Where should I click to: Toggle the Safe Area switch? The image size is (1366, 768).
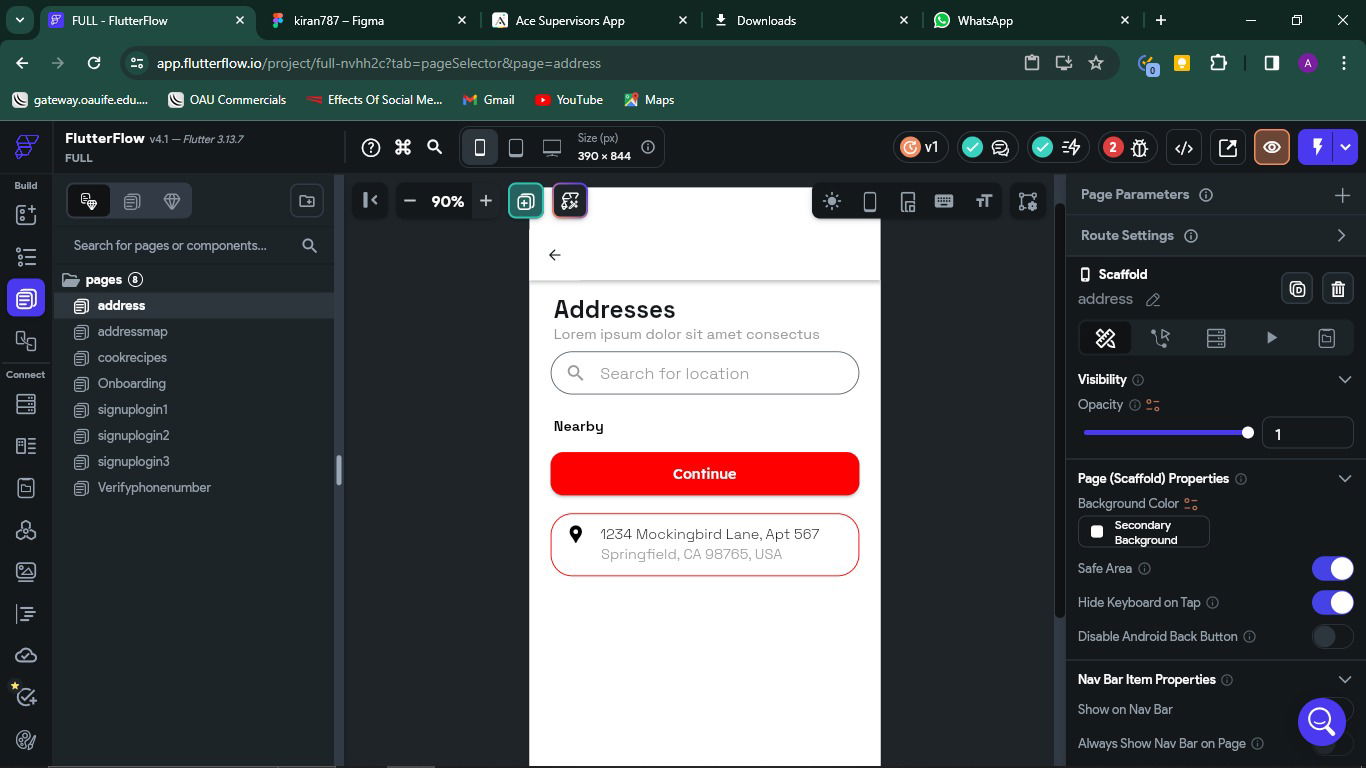(1332, 568)
